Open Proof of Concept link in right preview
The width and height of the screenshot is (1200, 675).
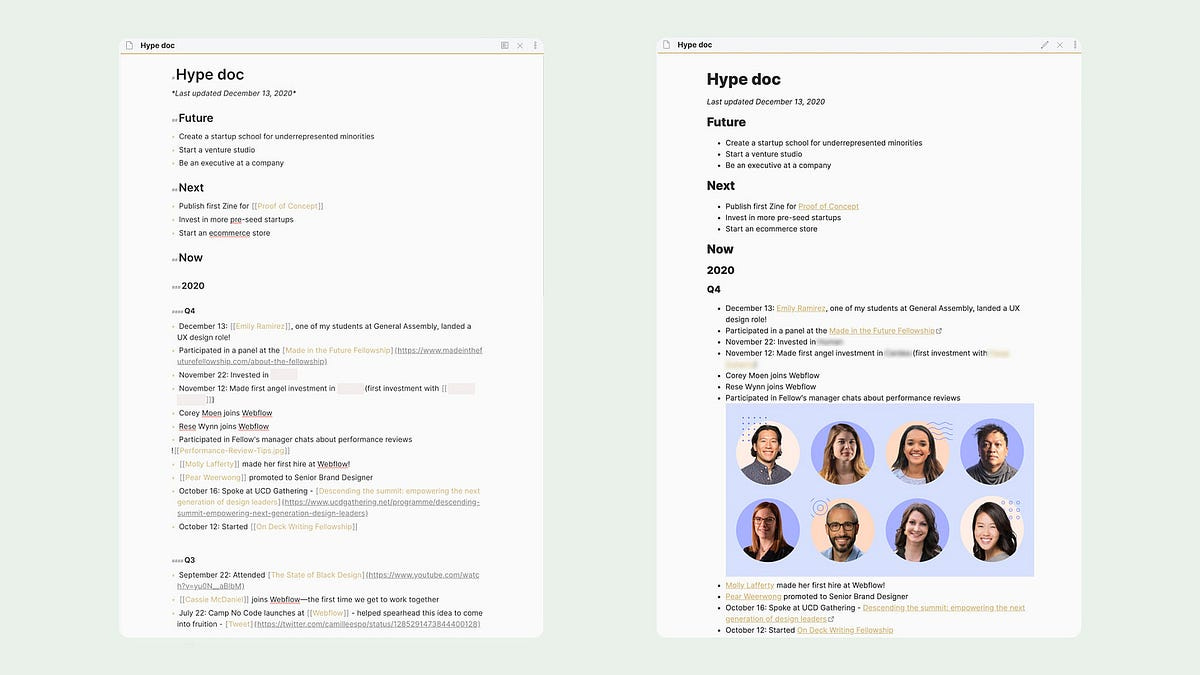[828, 206]
